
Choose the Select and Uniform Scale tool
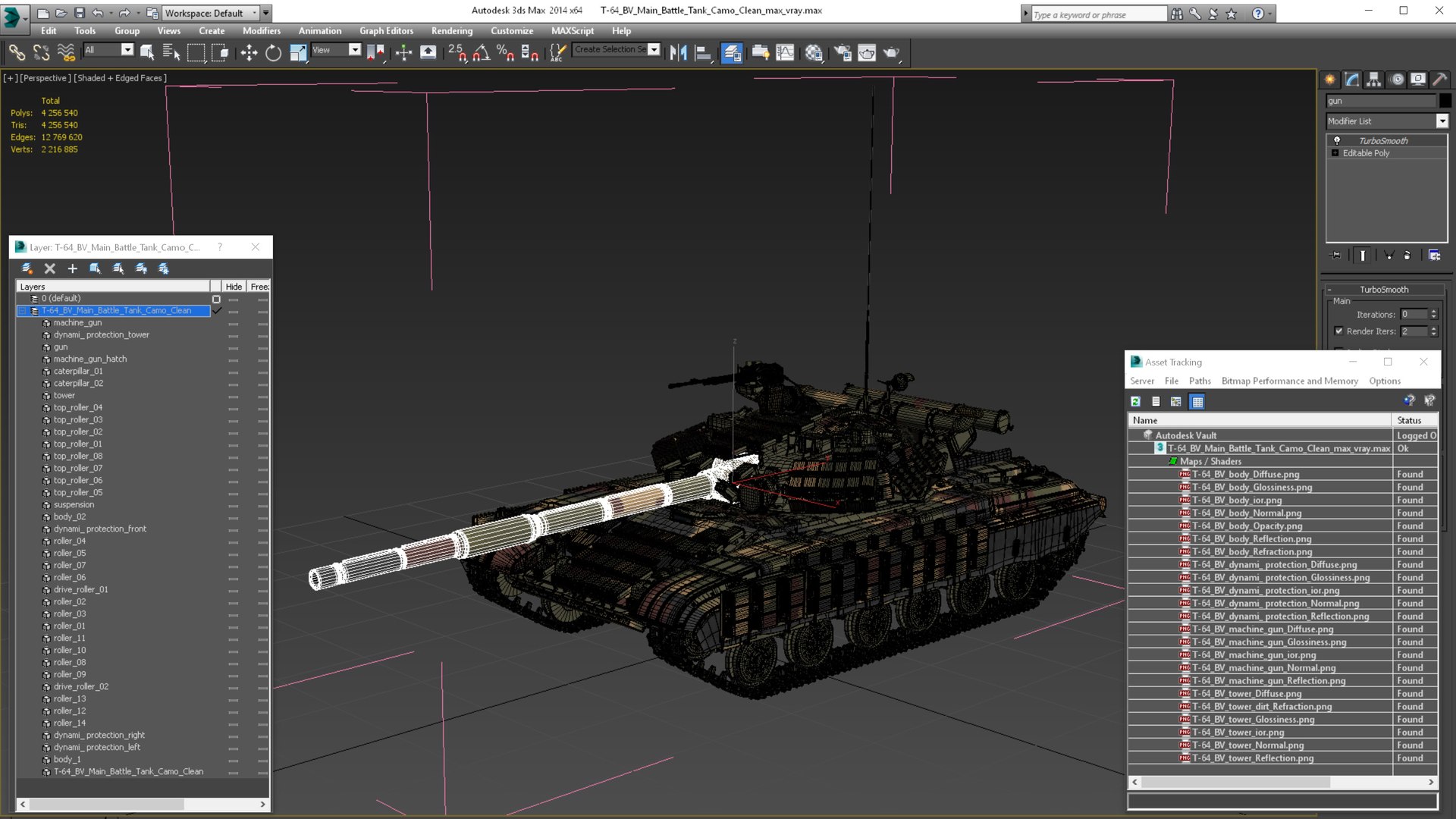point(298,52)
